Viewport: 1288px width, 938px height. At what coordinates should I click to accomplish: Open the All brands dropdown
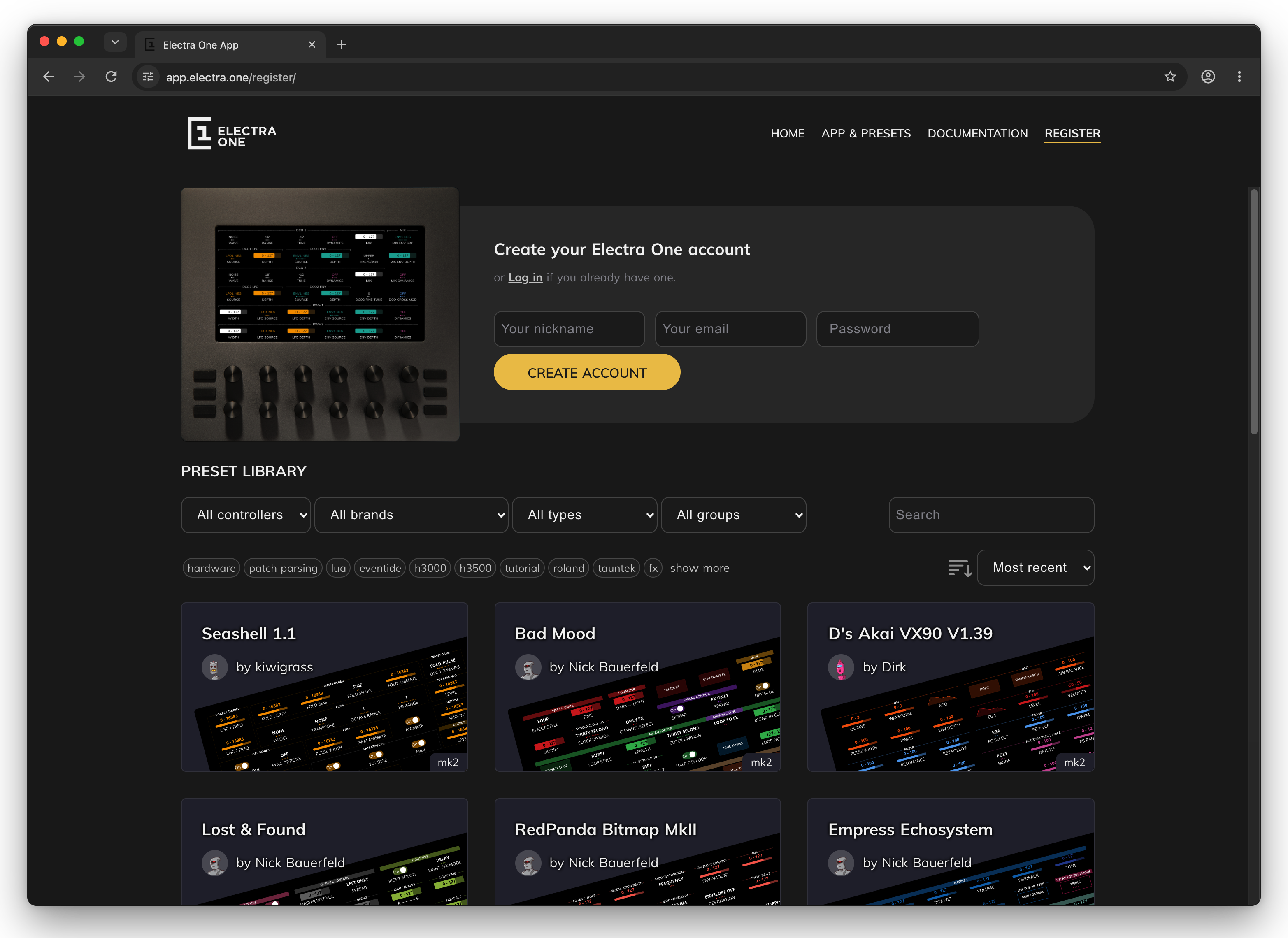pyautogui.click(x=411, y=515)
